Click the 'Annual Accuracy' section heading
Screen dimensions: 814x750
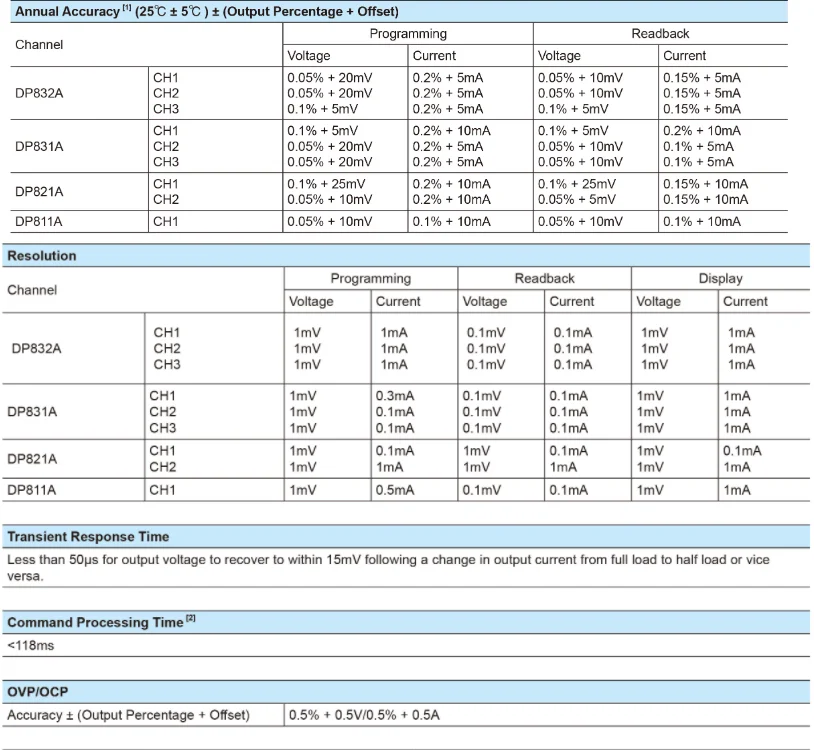(x=207, y=11)
